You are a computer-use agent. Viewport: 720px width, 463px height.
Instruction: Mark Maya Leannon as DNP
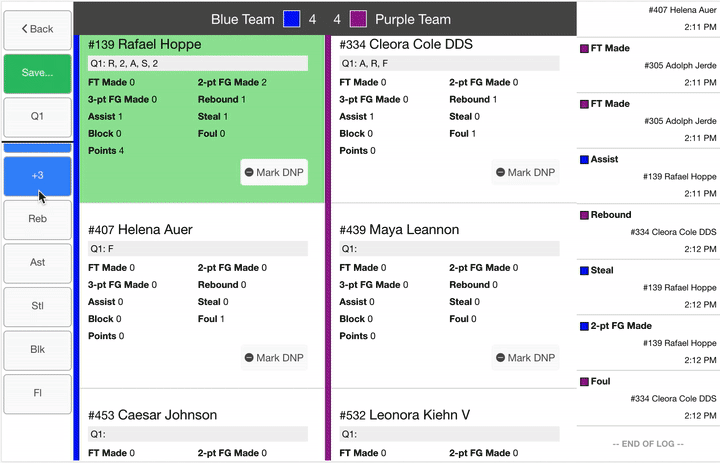click(x=525, y=358)
